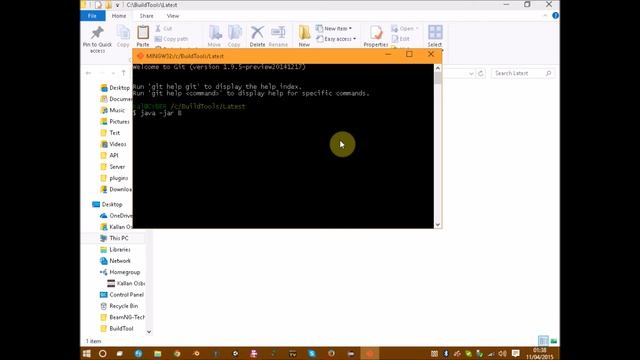Open Cortana search circle on taskbar
Screen dimensions: 640x360
click(x=102, y=353)
